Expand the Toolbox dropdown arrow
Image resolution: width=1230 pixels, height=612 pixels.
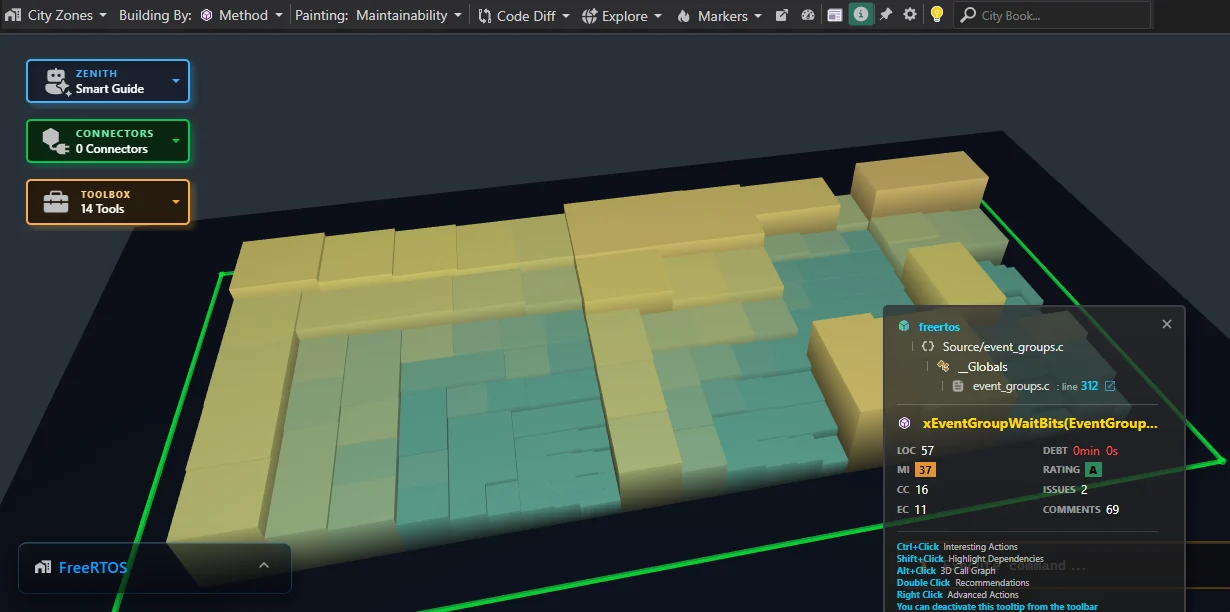[x=176, y=202]
